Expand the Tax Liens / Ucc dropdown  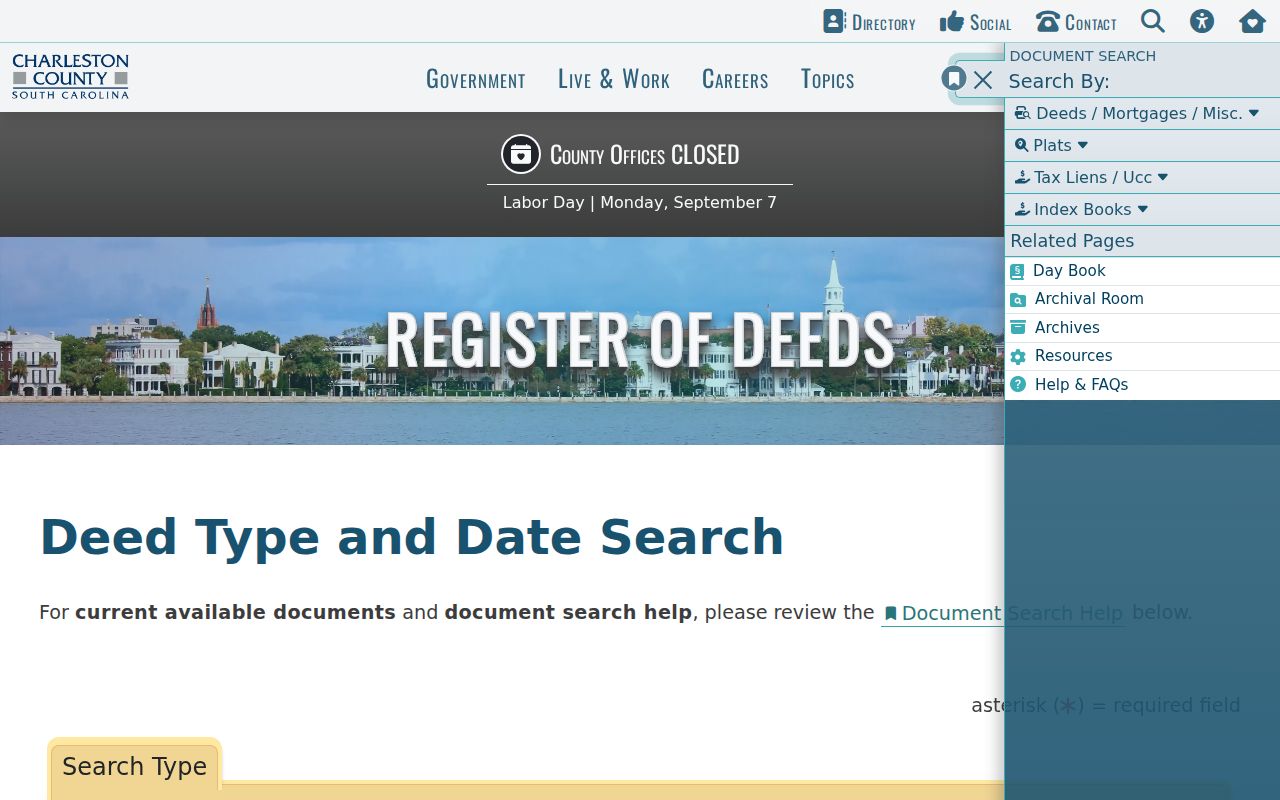pos(1142,177)
